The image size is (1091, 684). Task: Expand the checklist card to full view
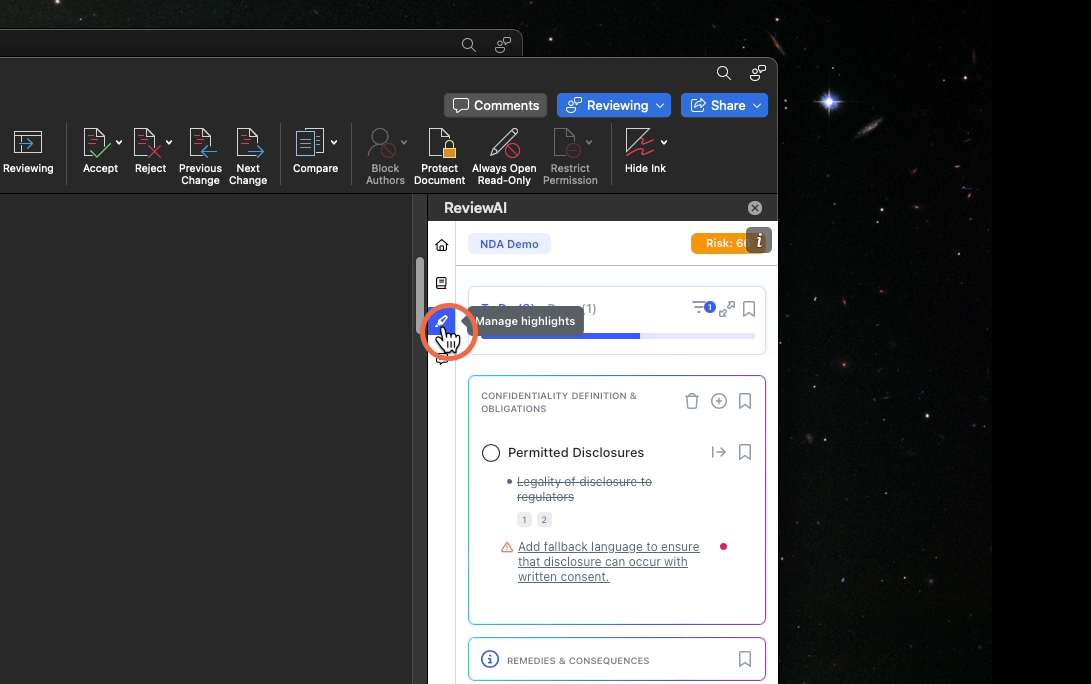point(727,309)
